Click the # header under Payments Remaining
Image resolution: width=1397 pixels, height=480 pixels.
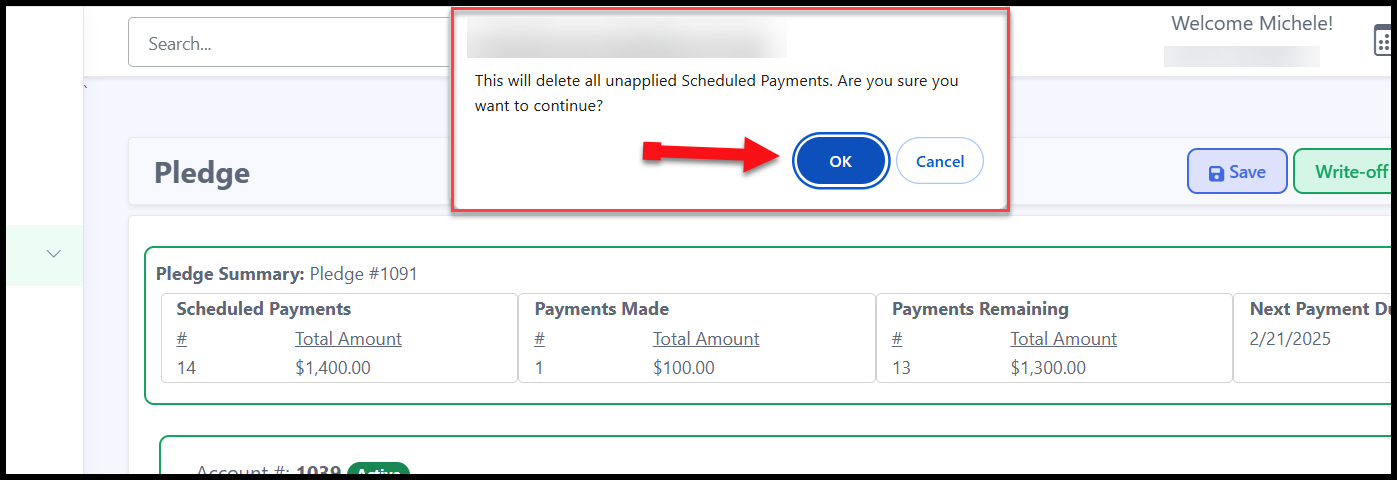coord(897,339)
